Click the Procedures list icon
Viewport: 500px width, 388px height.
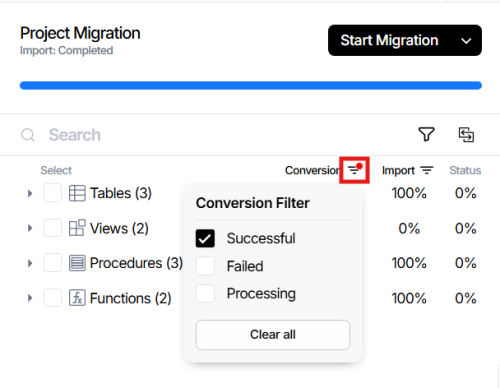(77, 263)
